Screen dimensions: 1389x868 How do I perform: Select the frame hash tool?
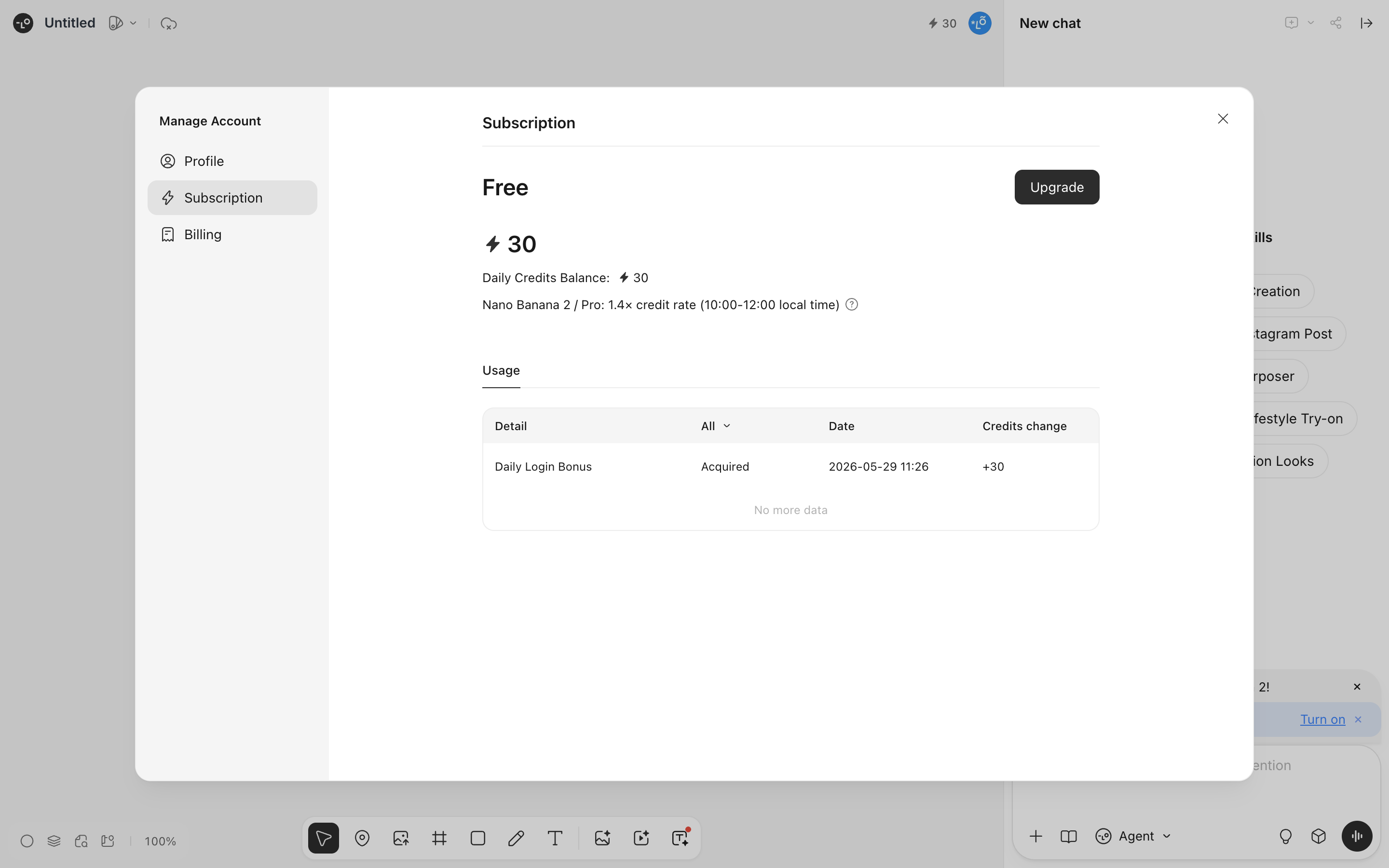[x=439, y=838]
